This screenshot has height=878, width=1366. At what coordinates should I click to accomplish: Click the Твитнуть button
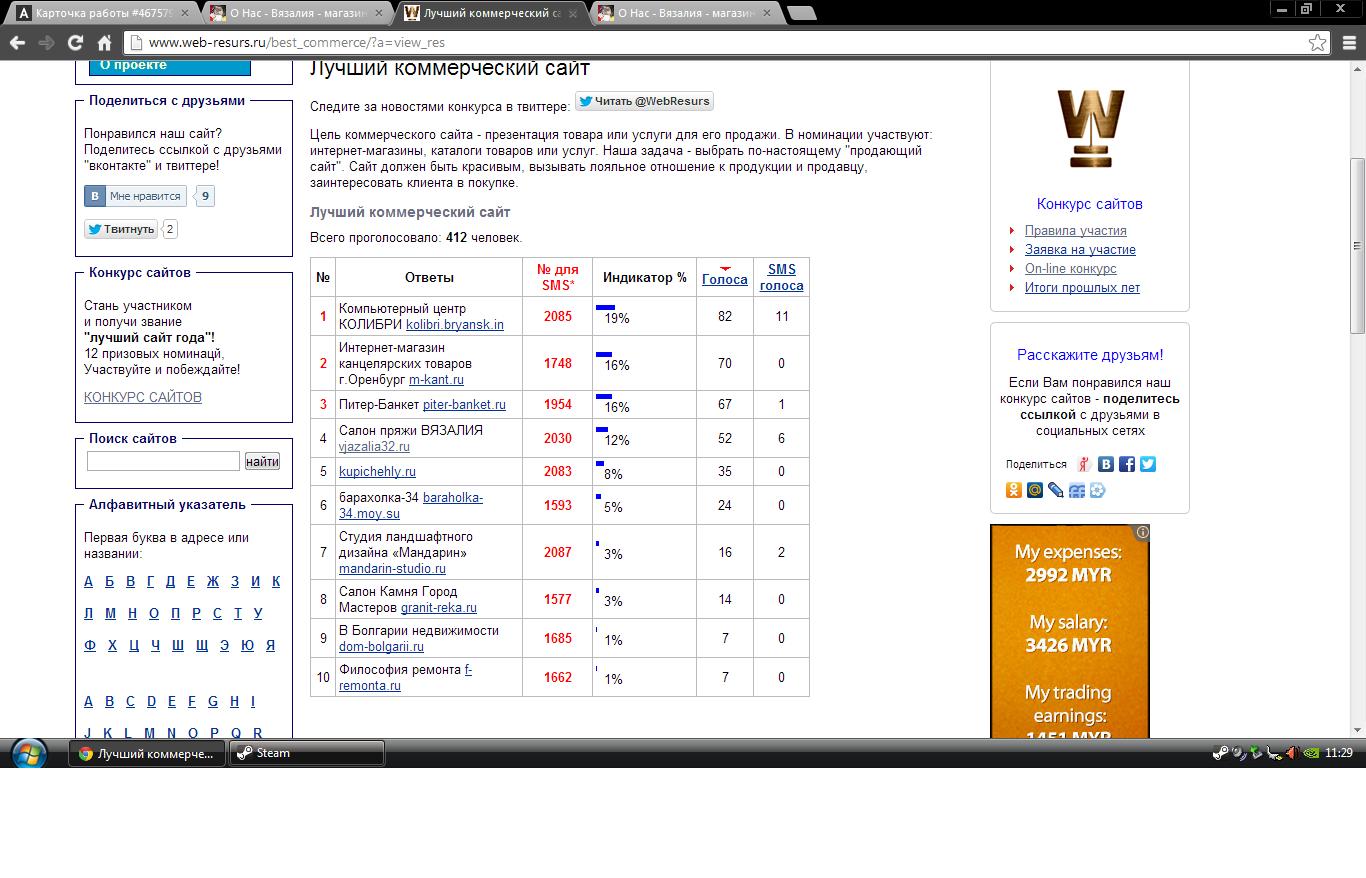coord(121,229)
